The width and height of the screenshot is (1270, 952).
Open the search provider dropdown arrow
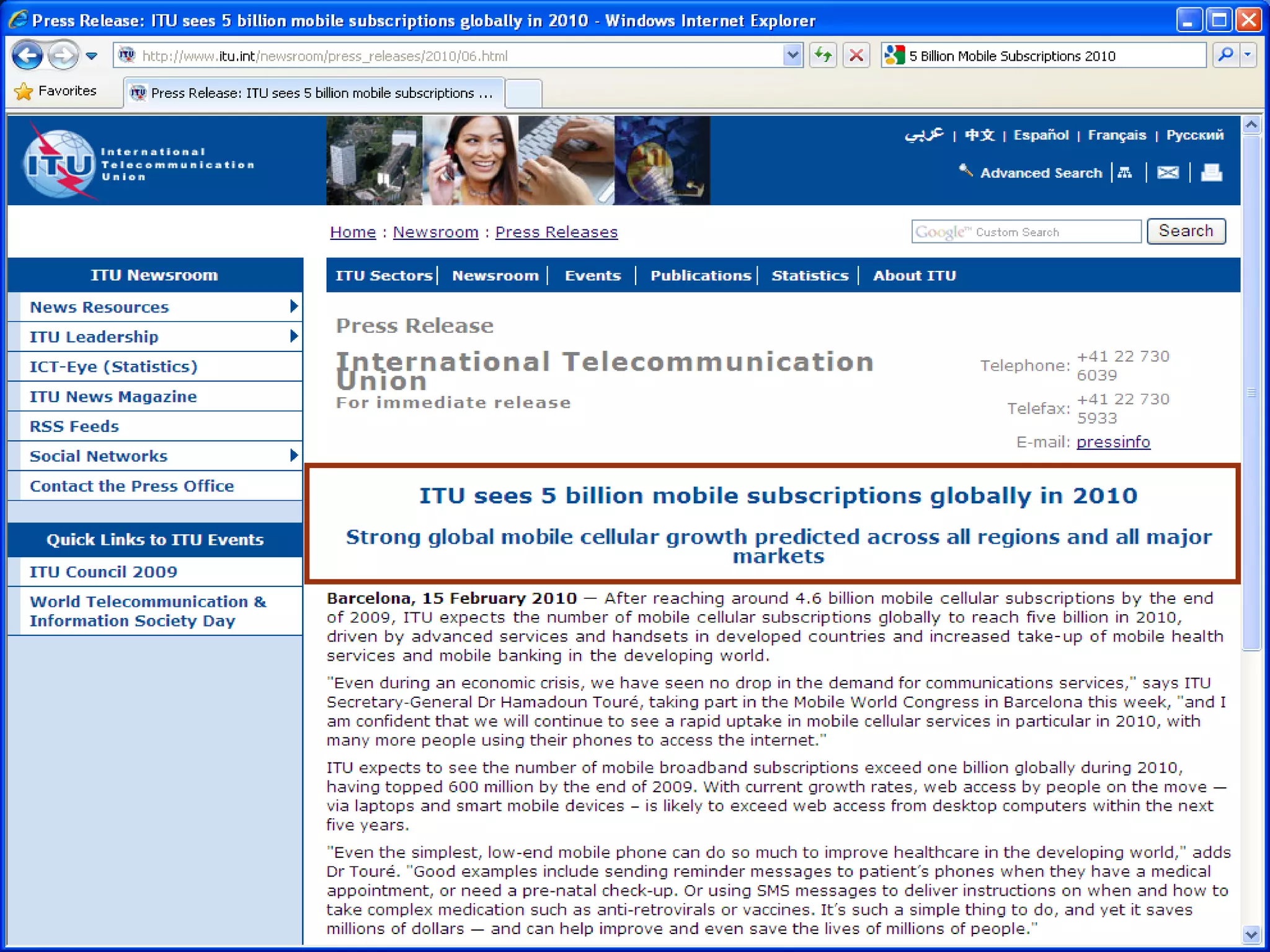(x=1248, y=56)
